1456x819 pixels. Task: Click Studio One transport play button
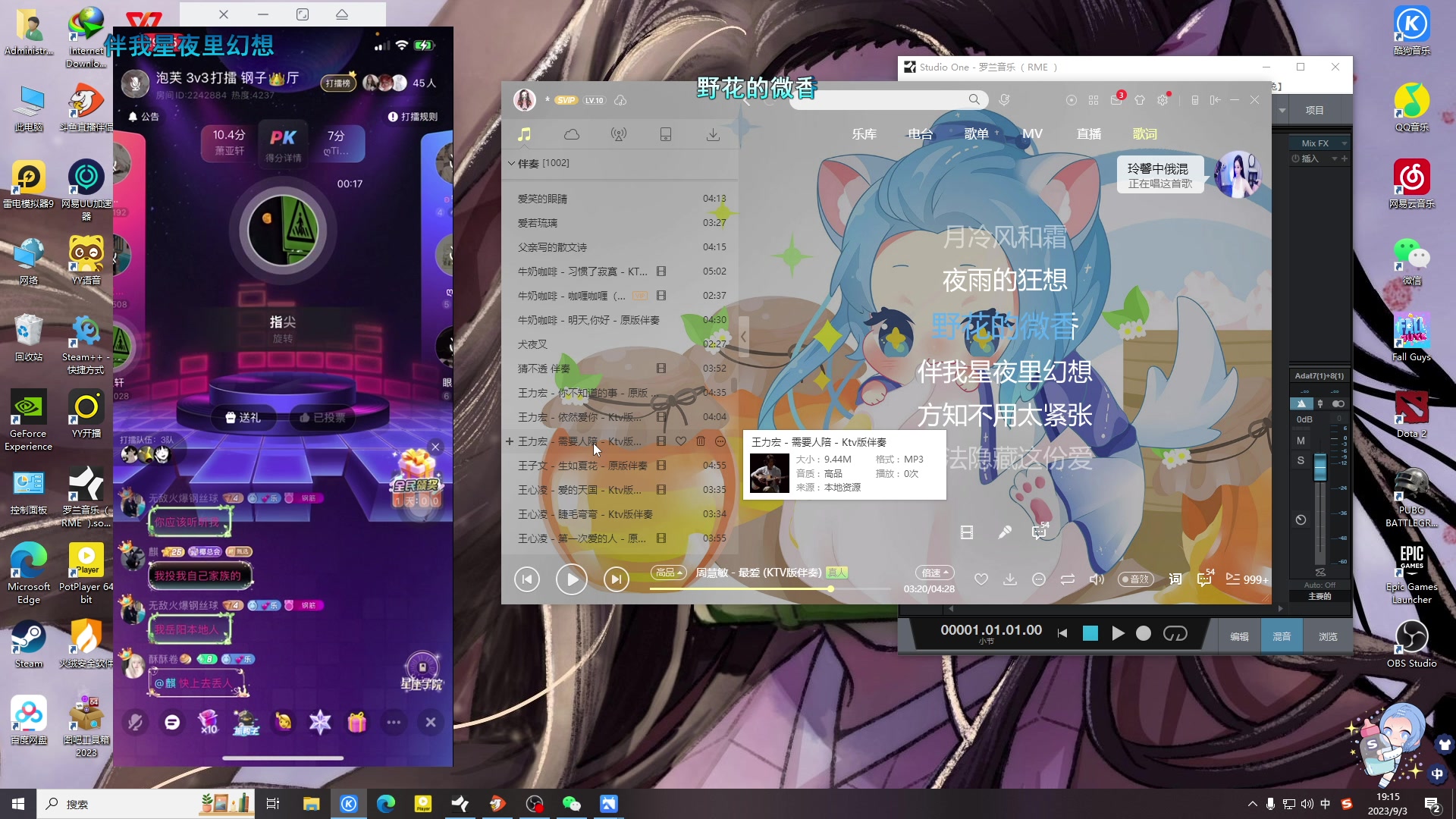pyautogui.click(x=1118, y=634)
